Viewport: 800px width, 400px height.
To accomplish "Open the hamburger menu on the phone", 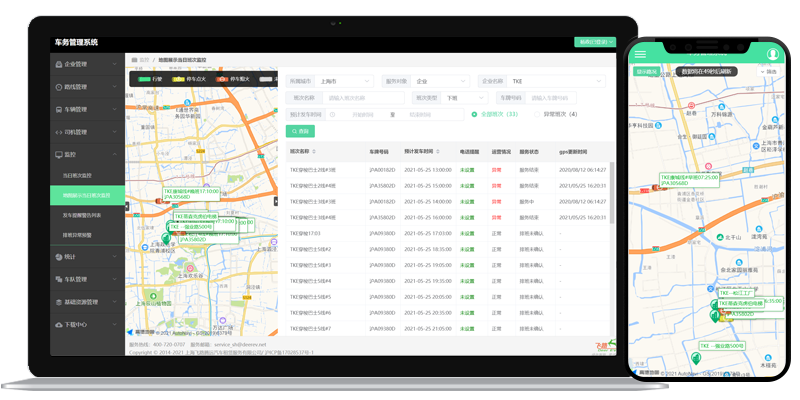I will (x=640, y=53).
